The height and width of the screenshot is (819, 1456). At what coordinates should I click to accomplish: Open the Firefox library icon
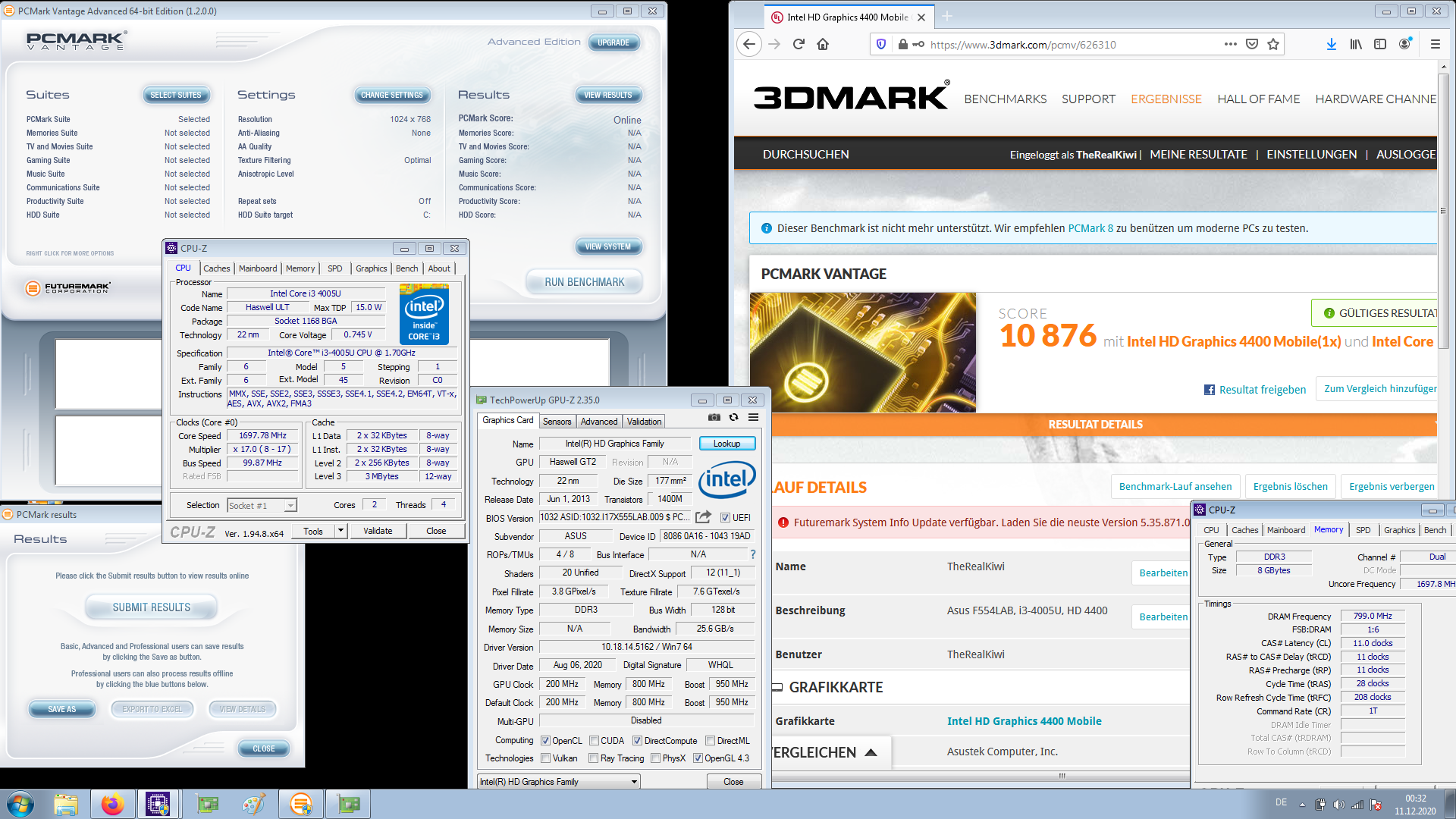pos(1356,44)
